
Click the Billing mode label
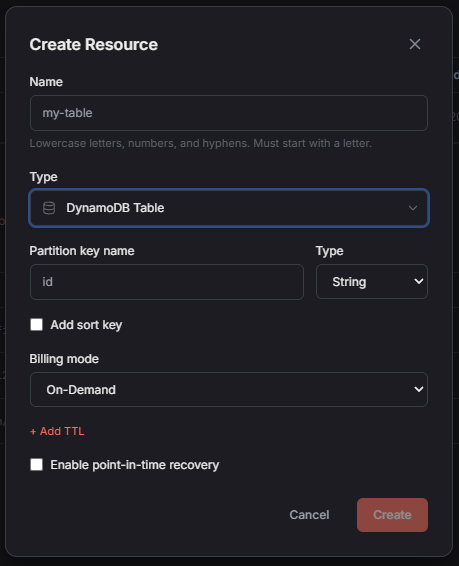(64, 359)
